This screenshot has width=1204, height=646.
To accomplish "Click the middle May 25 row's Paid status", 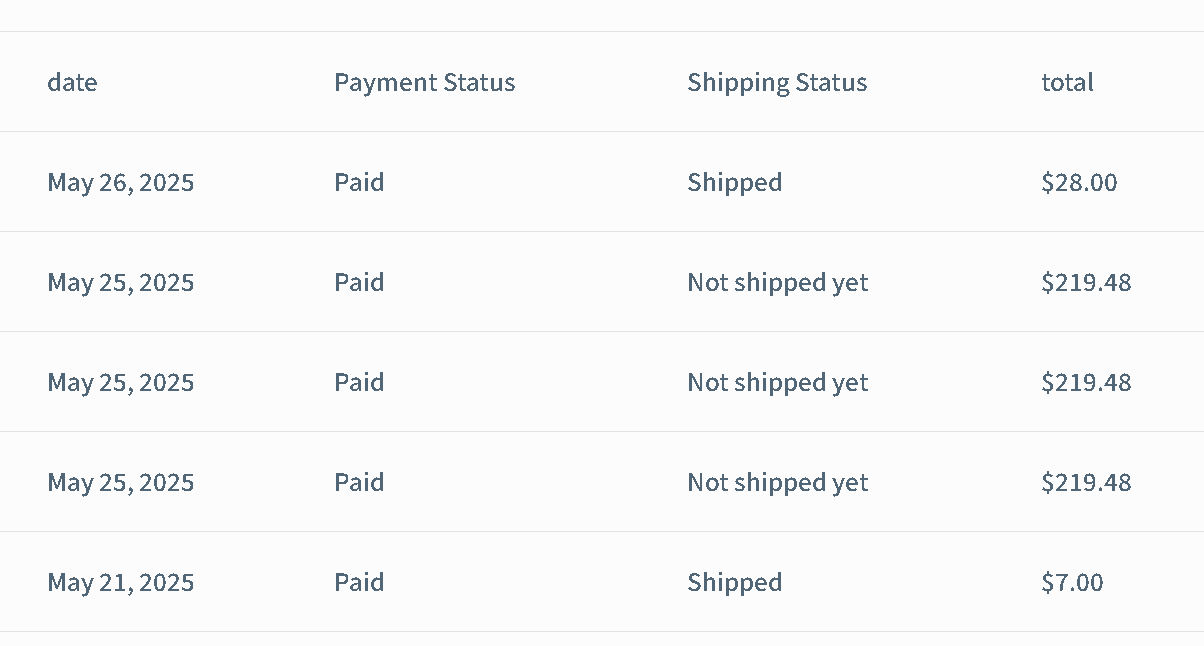I will coord(359,382).
